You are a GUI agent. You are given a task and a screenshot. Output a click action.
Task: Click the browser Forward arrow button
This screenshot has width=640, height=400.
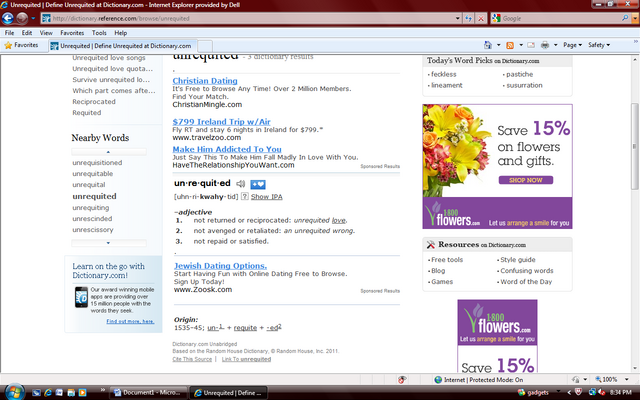click(22, 18)
